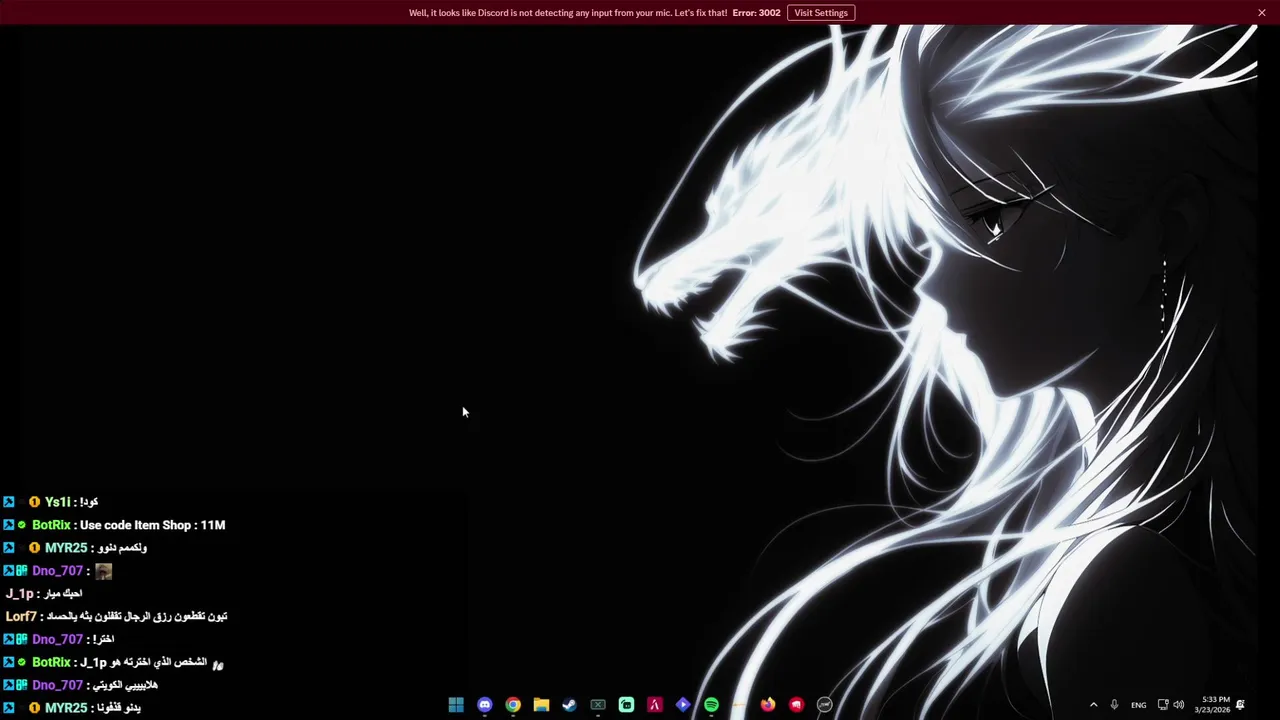The height and width of the screenshot is (720, 1280).
Task: Switch the ENG input language
Action: pyautogui.click(x=1139, y=705)
